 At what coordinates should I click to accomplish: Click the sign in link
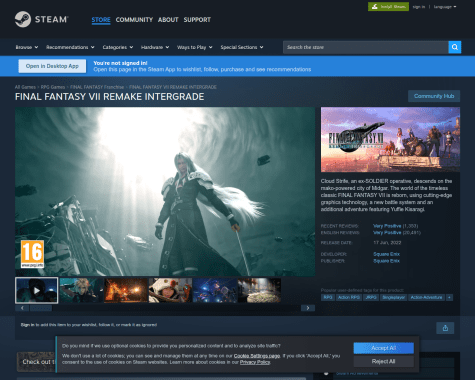[419, 7]
